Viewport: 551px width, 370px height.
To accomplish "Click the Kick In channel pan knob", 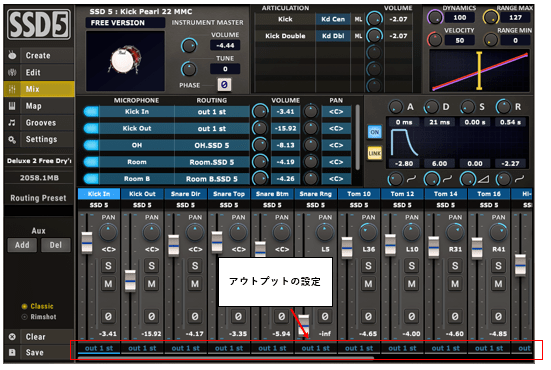I will point(108,232).
